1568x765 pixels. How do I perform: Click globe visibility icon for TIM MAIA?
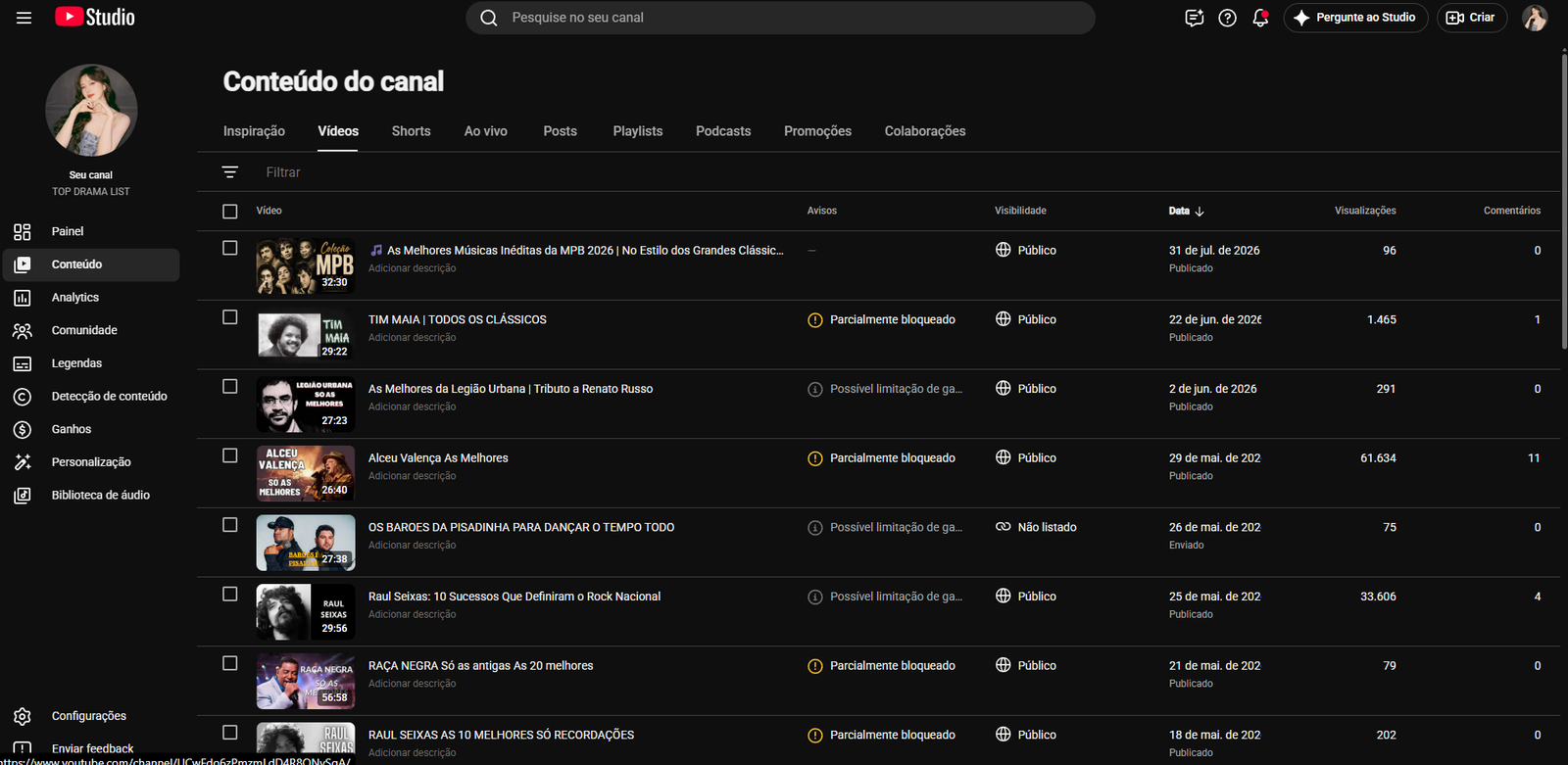[1004, 319]
